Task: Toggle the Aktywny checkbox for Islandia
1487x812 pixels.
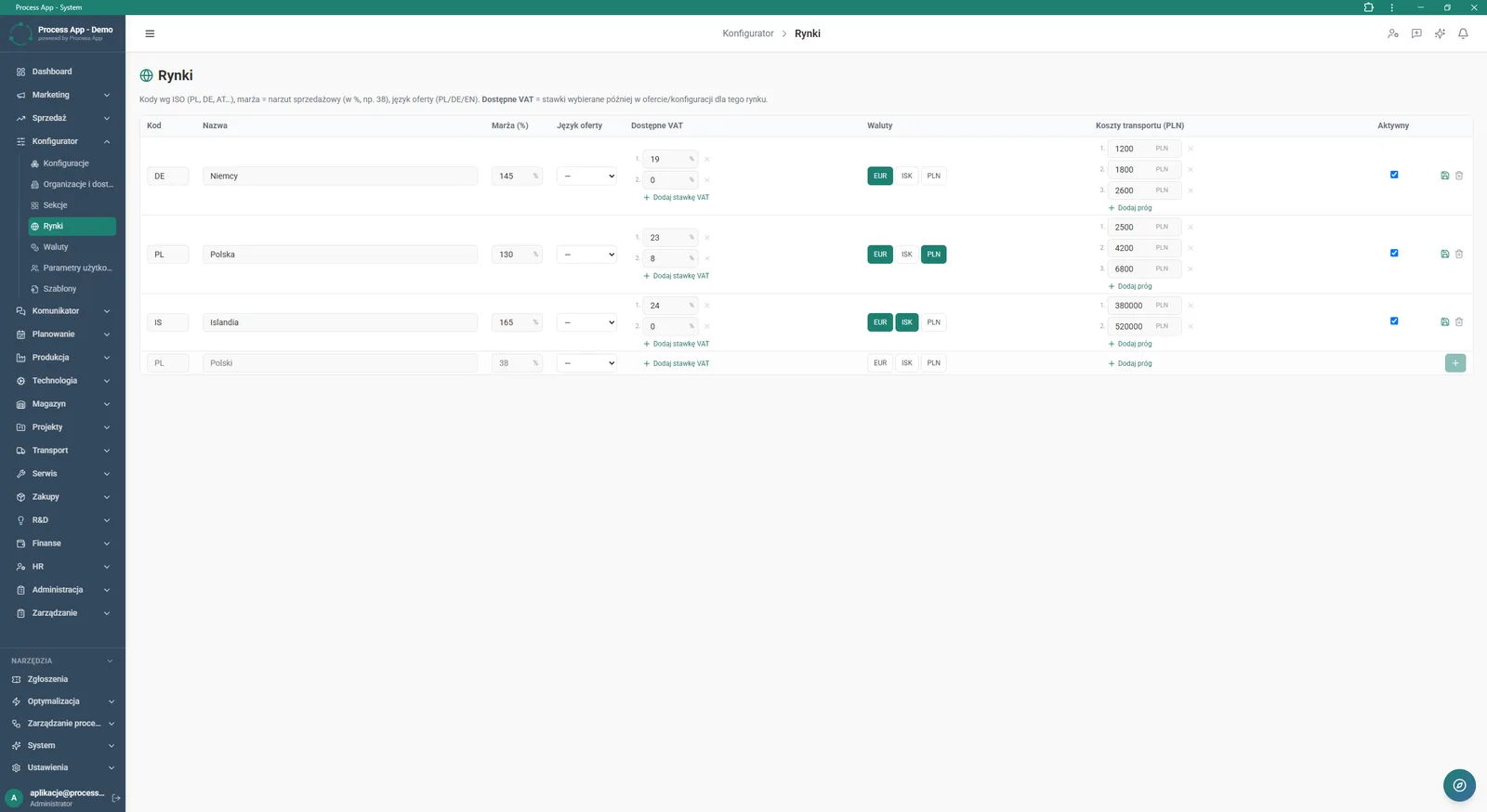Action: [1394, 321]
